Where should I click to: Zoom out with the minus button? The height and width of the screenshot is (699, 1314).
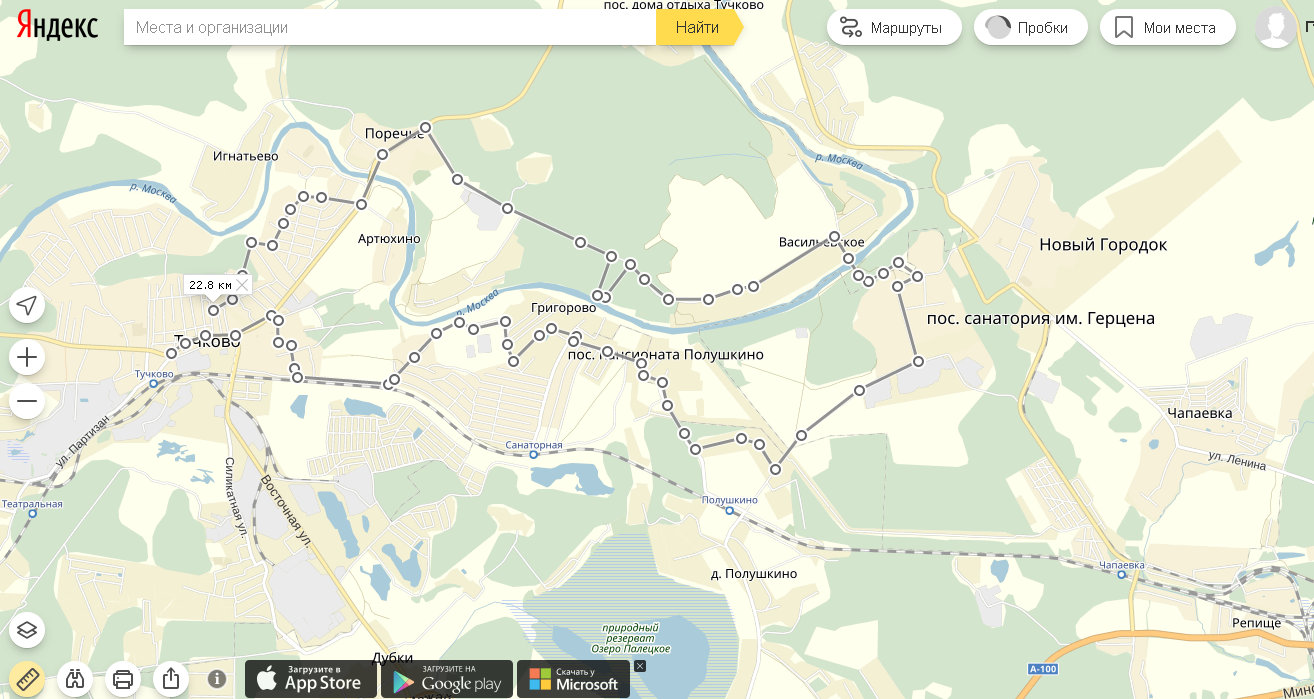[27, 402]
